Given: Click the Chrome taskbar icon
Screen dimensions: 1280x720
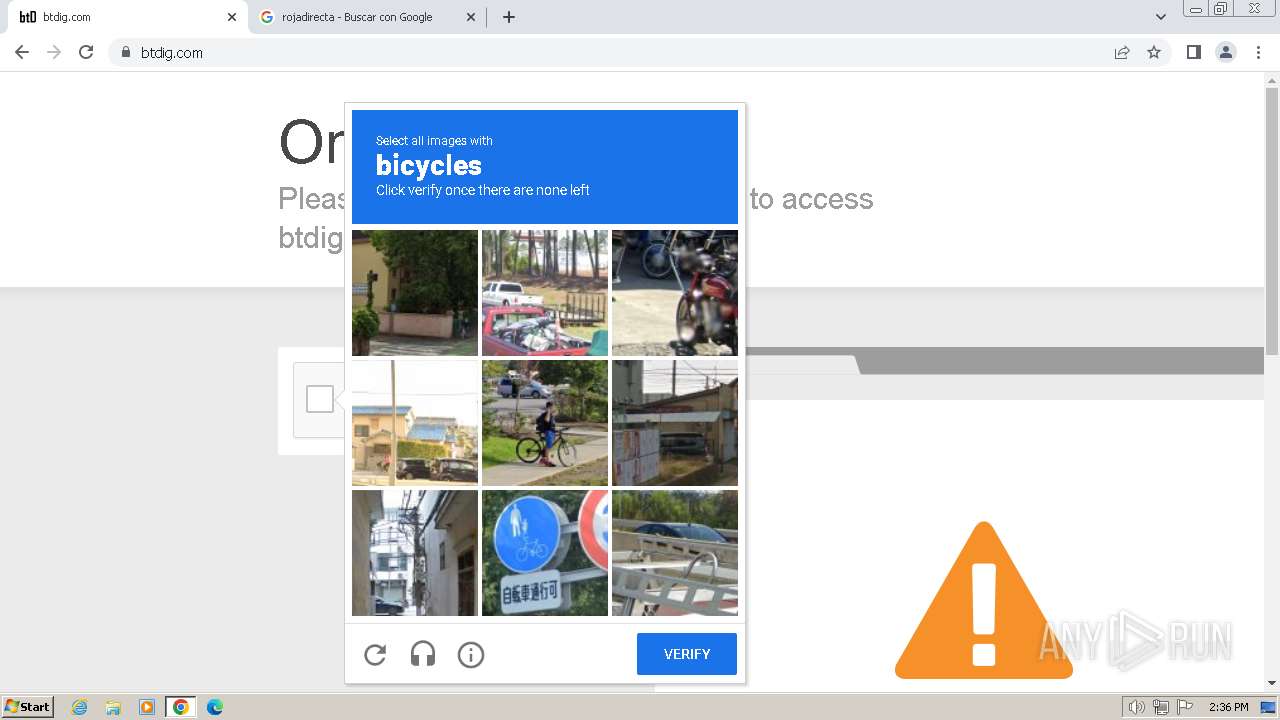Looking at the screenshot, I should click(x=181, y=707).
